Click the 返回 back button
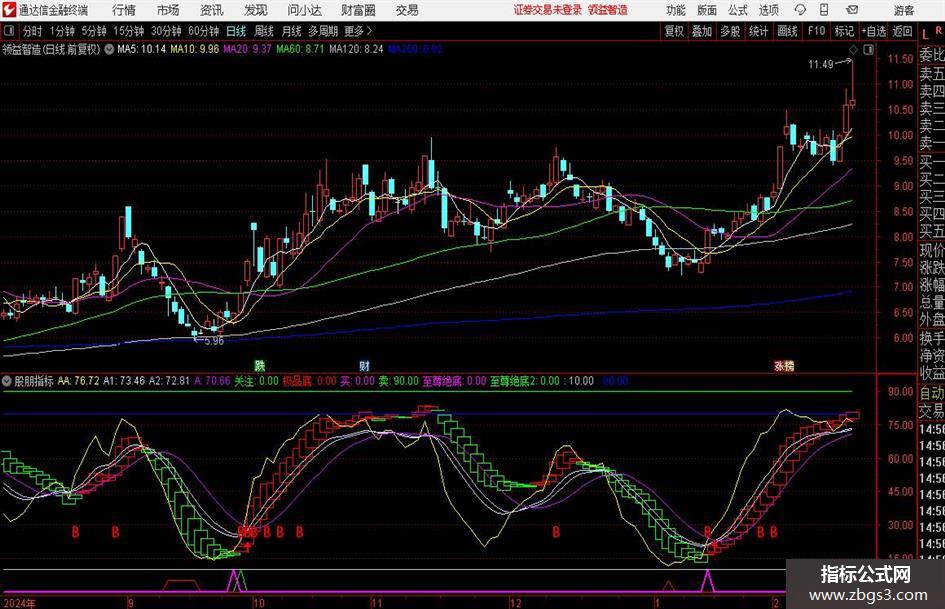Viewport: 945px width, 609px height. point(902,31)
